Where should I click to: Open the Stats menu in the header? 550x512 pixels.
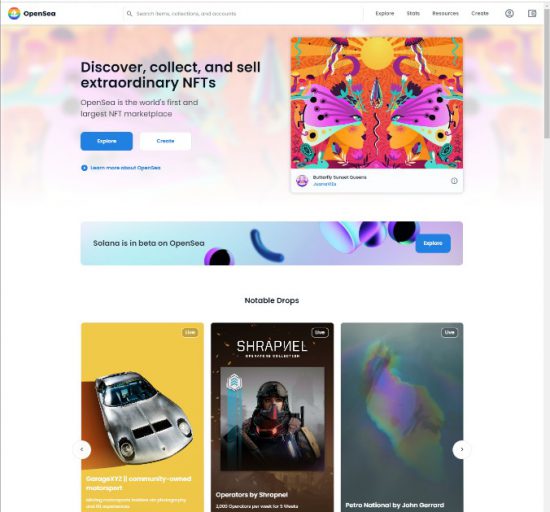(x=413, y=13)
